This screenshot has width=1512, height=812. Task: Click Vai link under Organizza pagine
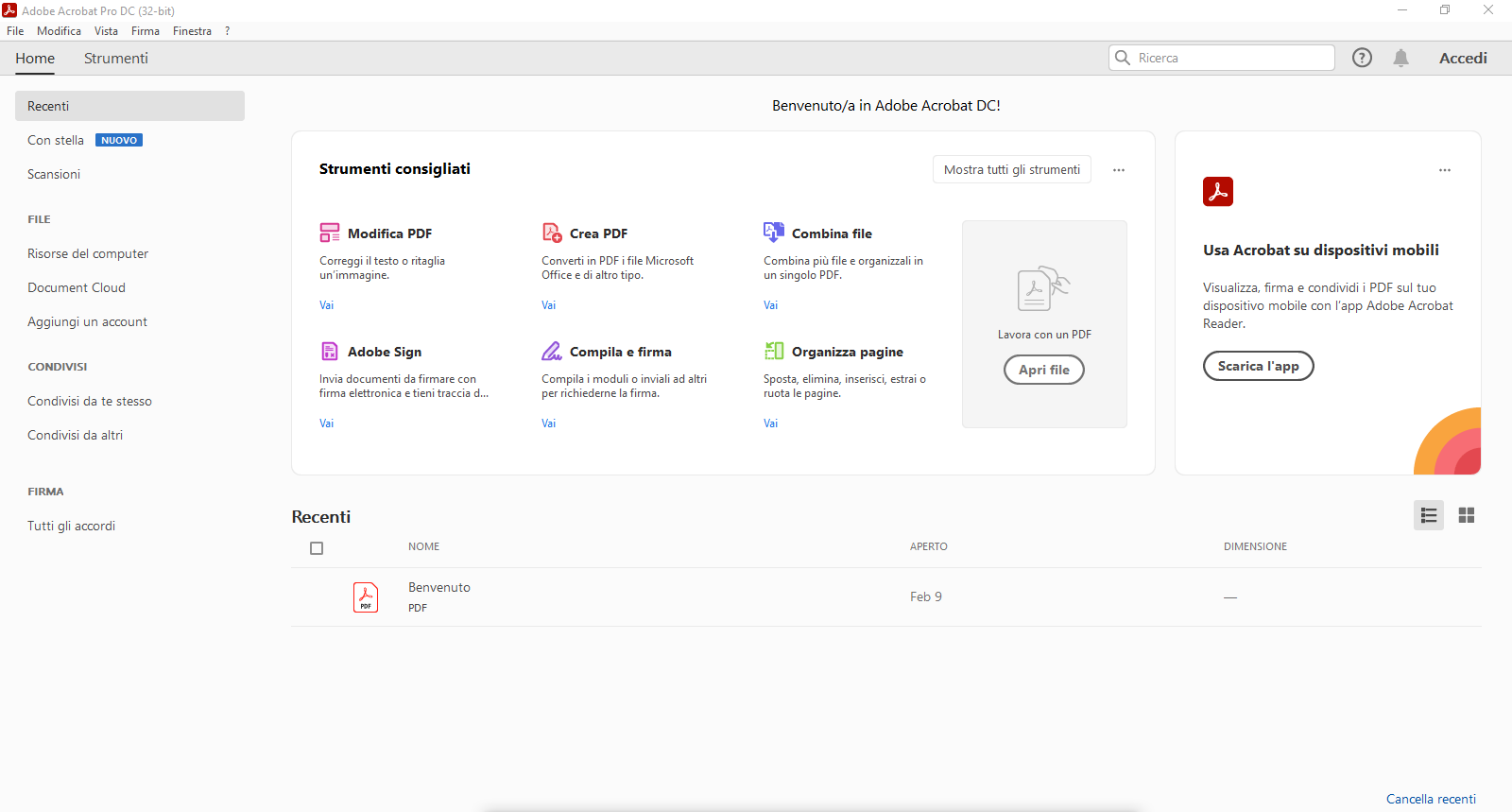point(770,423)
